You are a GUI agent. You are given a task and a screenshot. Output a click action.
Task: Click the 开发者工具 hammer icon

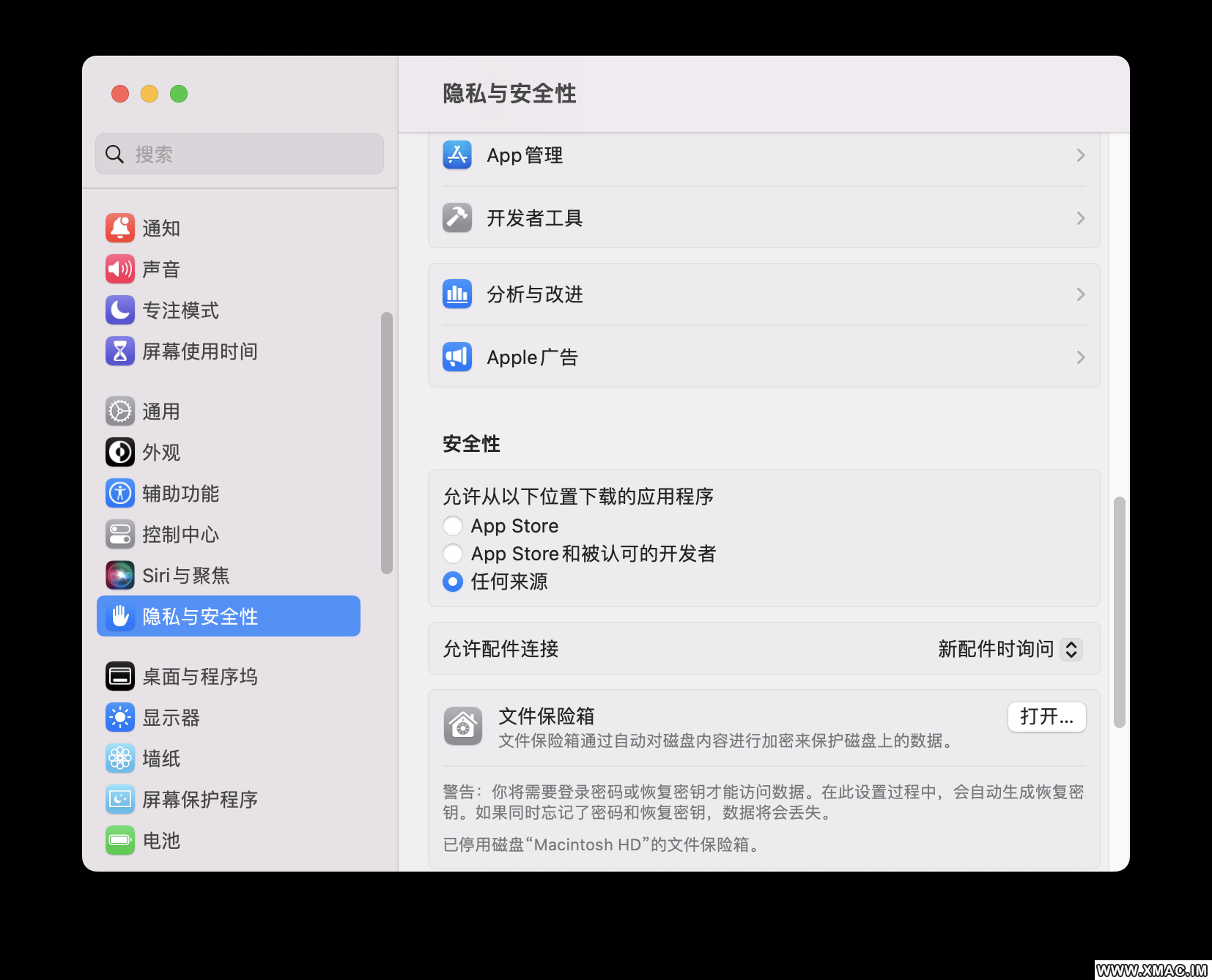457,218
